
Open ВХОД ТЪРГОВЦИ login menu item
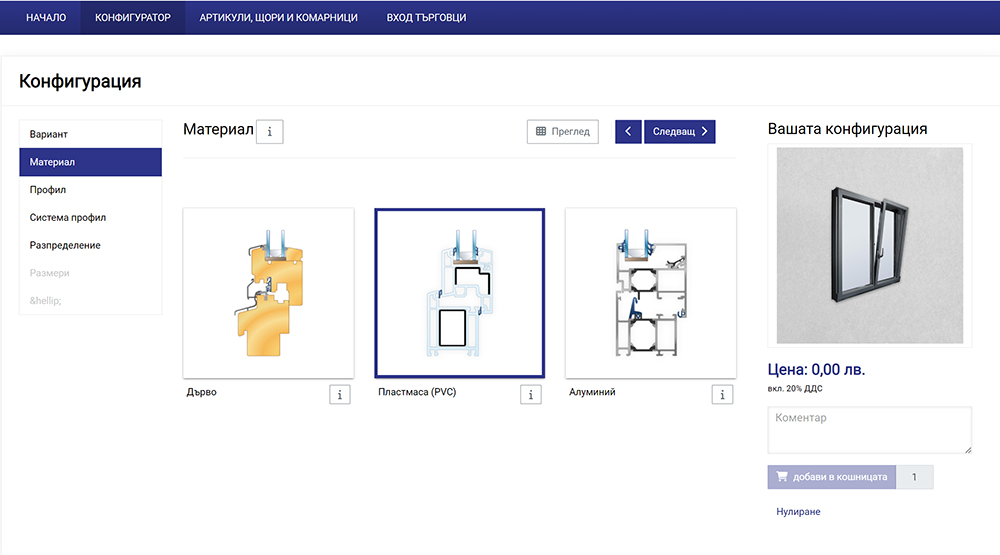tap(426, 17)
